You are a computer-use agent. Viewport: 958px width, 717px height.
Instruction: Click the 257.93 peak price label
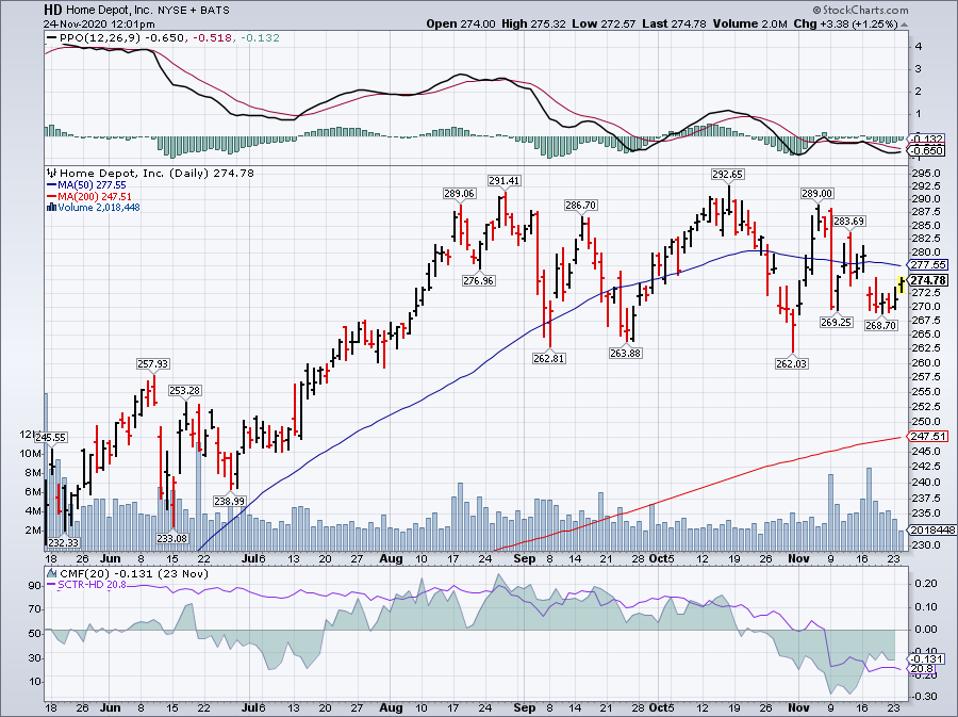tap(152, 364)
